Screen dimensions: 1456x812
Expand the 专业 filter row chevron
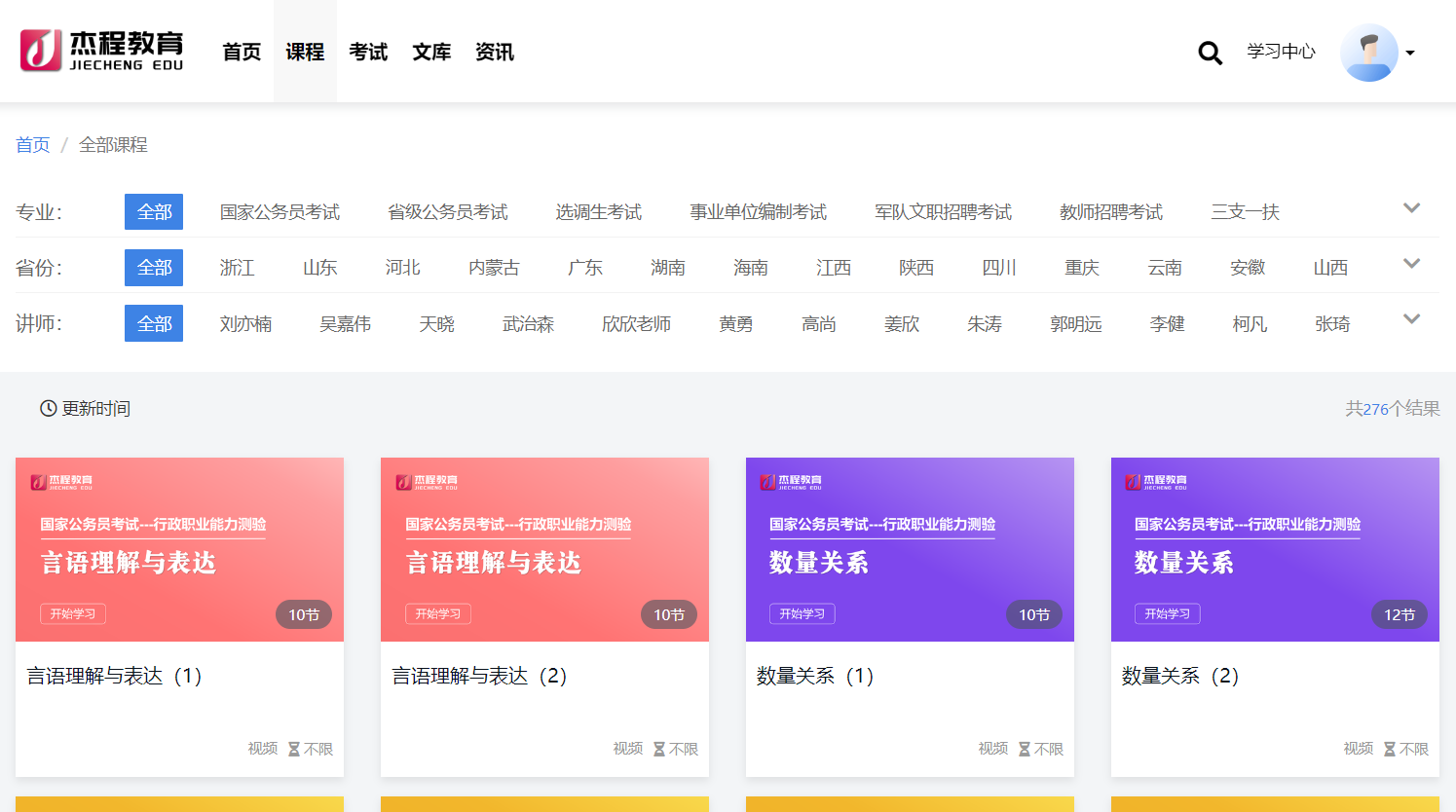coord(1411,208)
